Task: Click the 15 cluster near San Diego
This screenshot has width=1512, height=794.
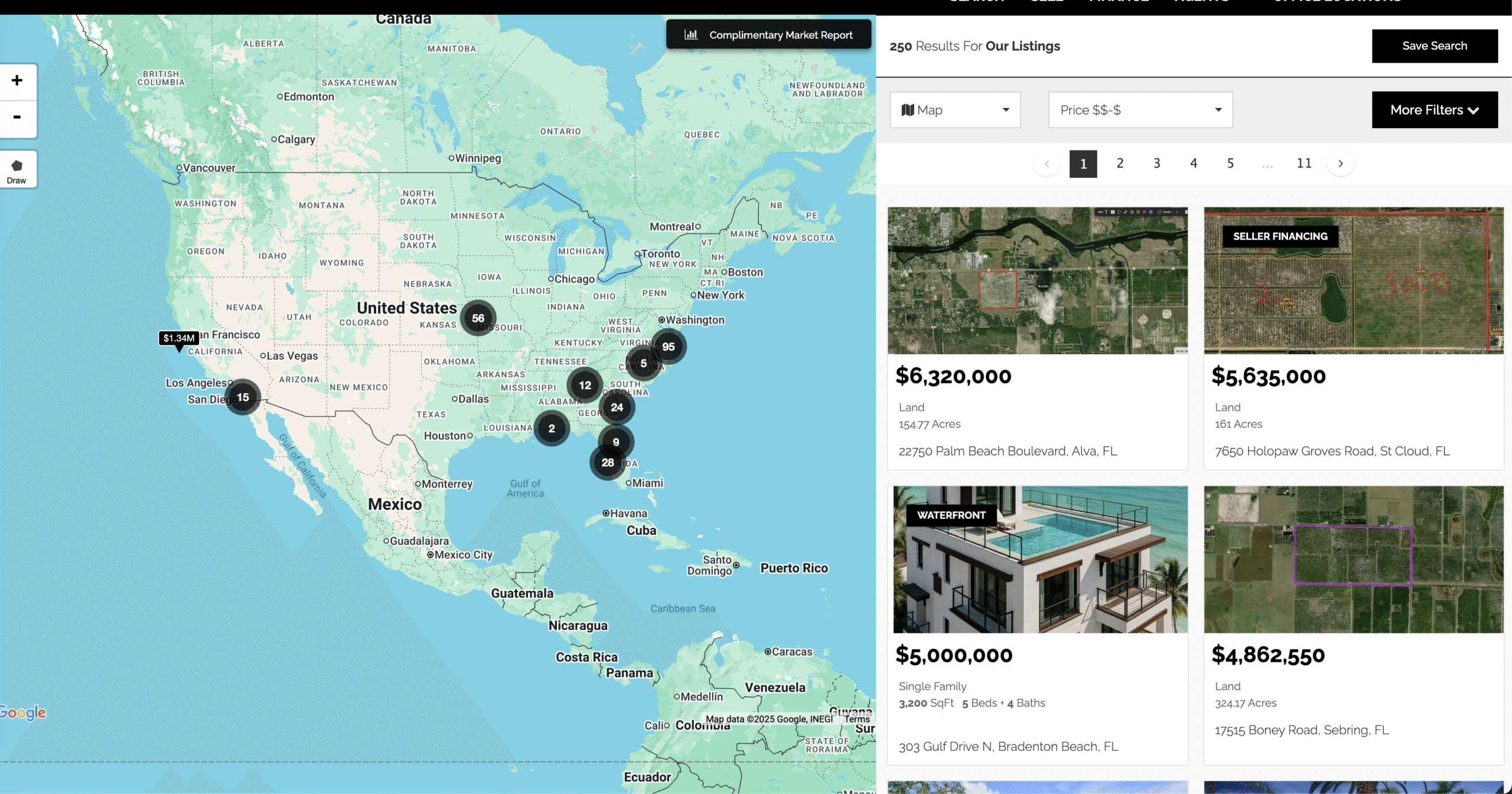Action: (x=243, y=397)
